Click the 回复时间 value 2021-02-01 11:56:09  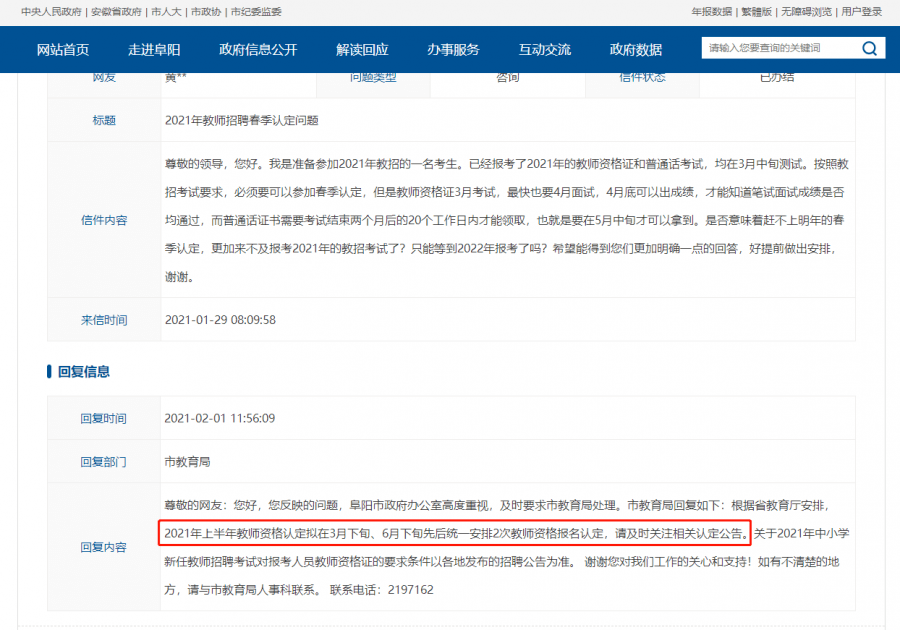tap(220, 418)
